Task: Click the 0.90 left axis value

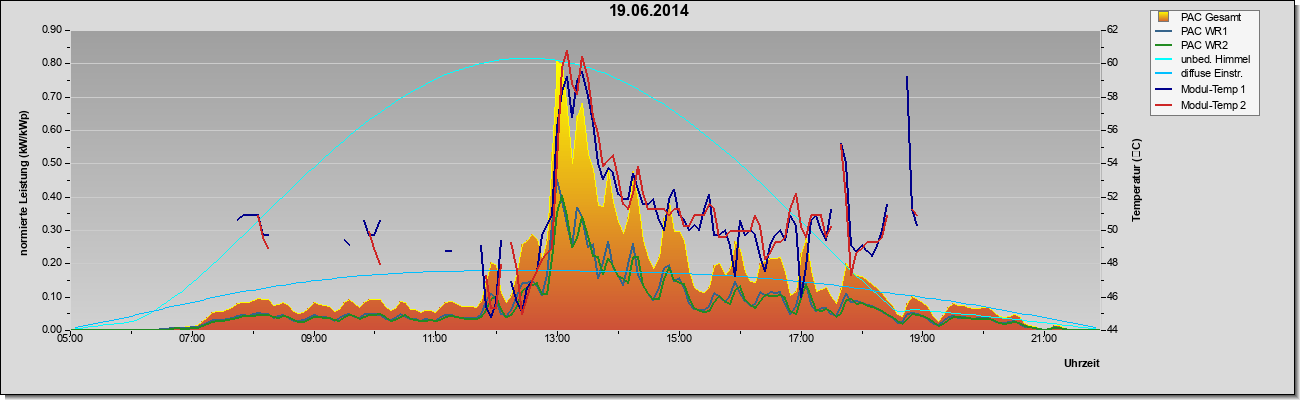Action: point(51,30)
